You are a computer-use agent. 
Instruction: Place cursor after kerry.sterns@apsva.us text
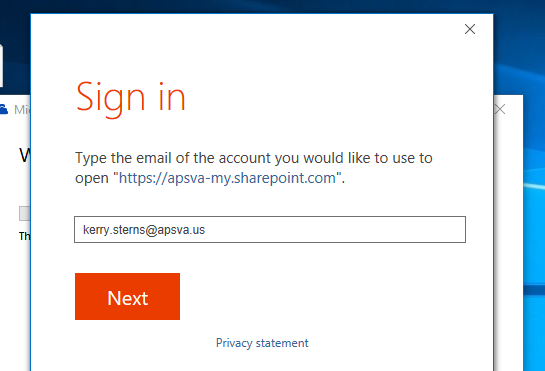point(205,230)
